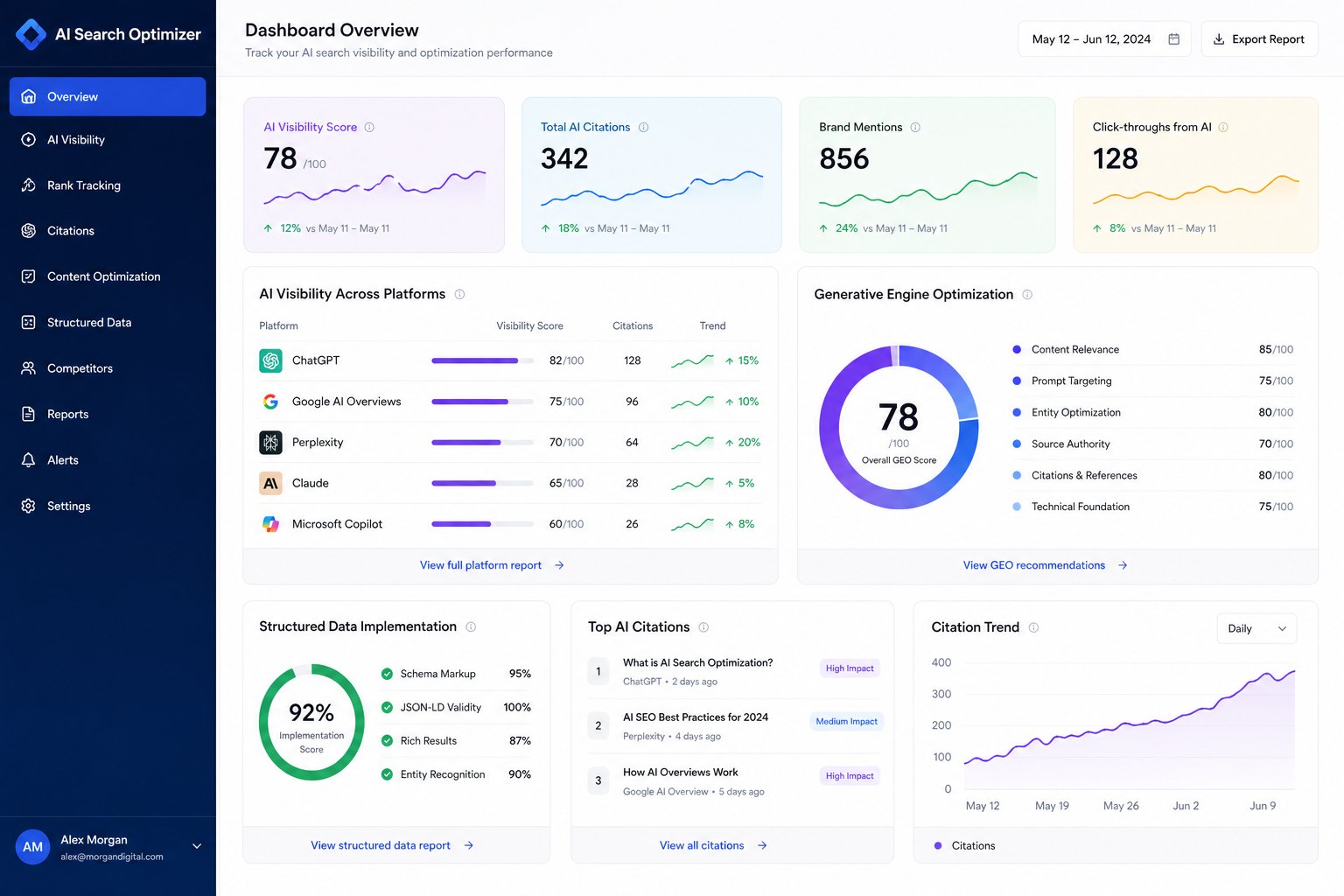Click the AI Search Optimizer logo
Screen dimensions: 1344x896
[31, 34]
